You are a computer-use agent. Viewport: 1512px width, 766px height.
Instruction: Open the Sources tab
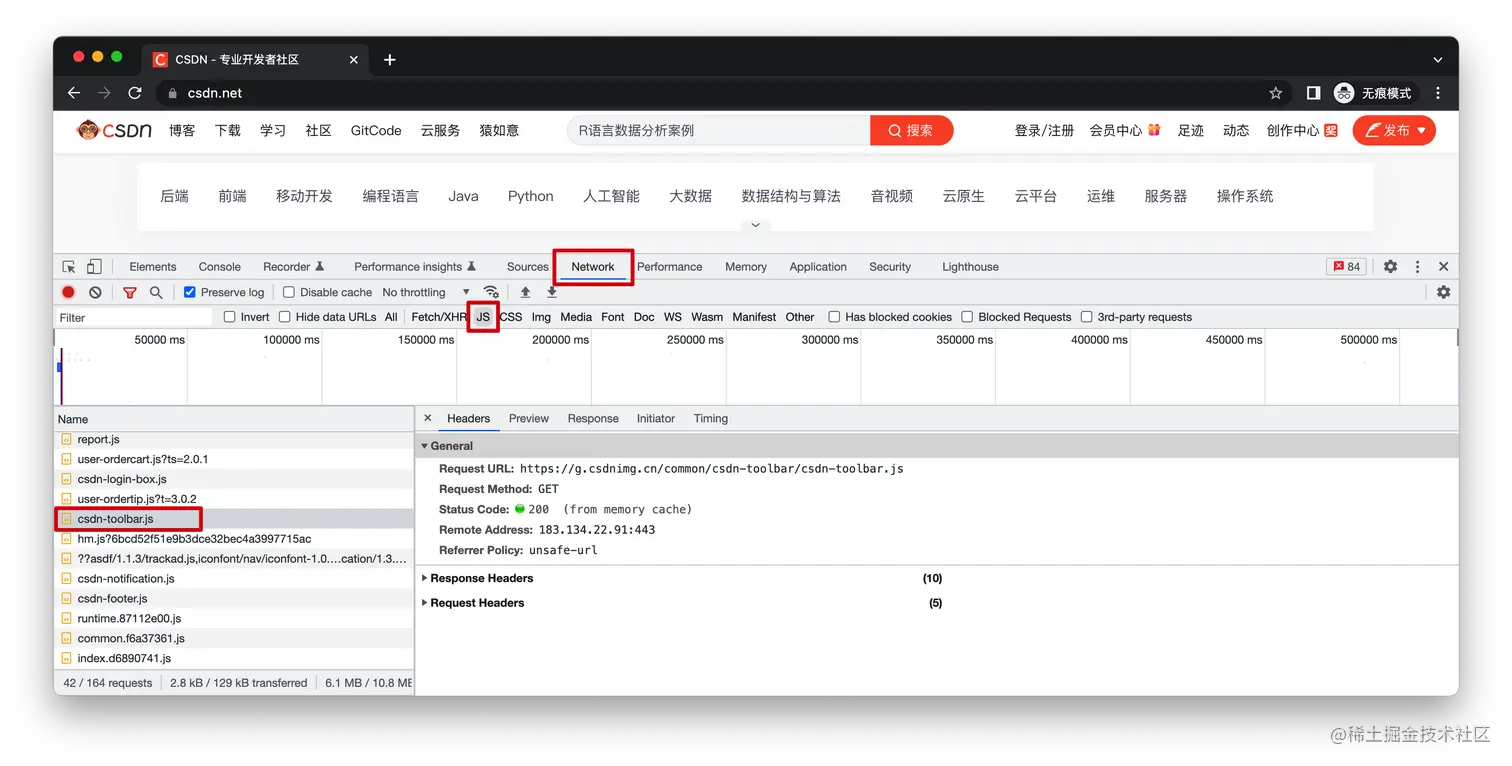528,267
